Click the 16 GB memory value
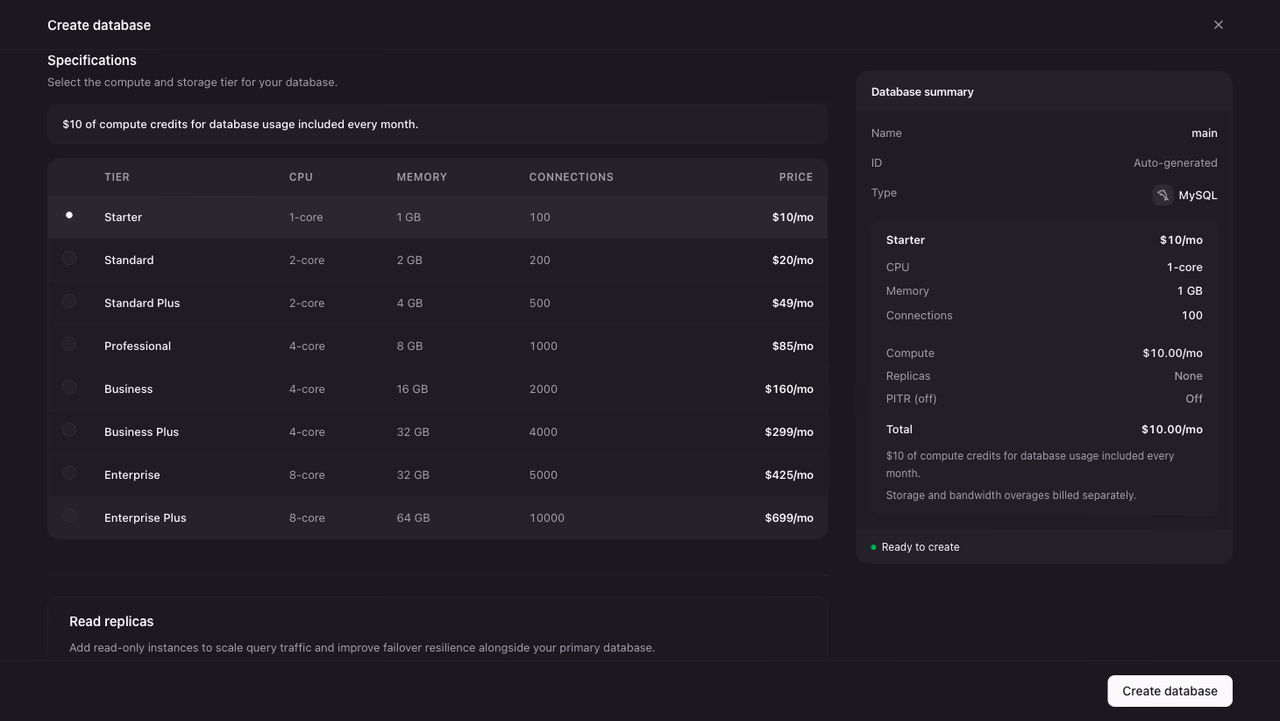Screen dimensions: 1280x721 tap(412, 389)
